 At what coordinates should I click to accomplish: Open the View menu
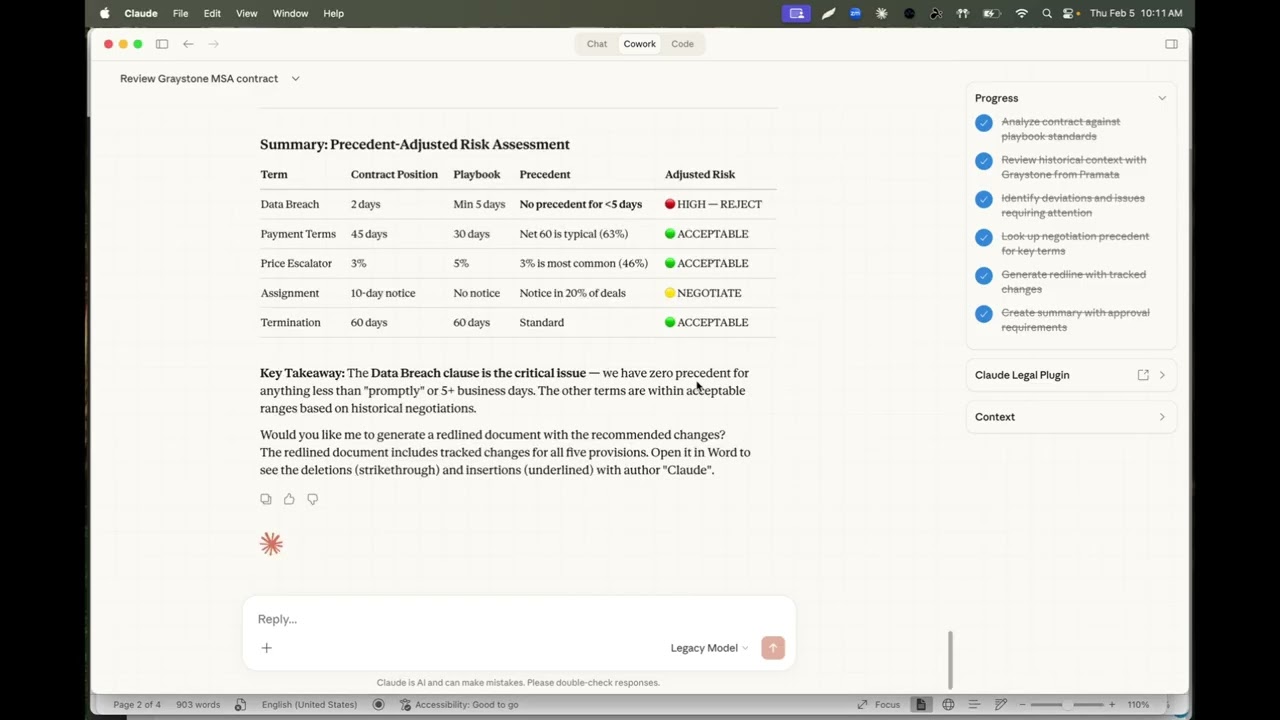(246, 13)
